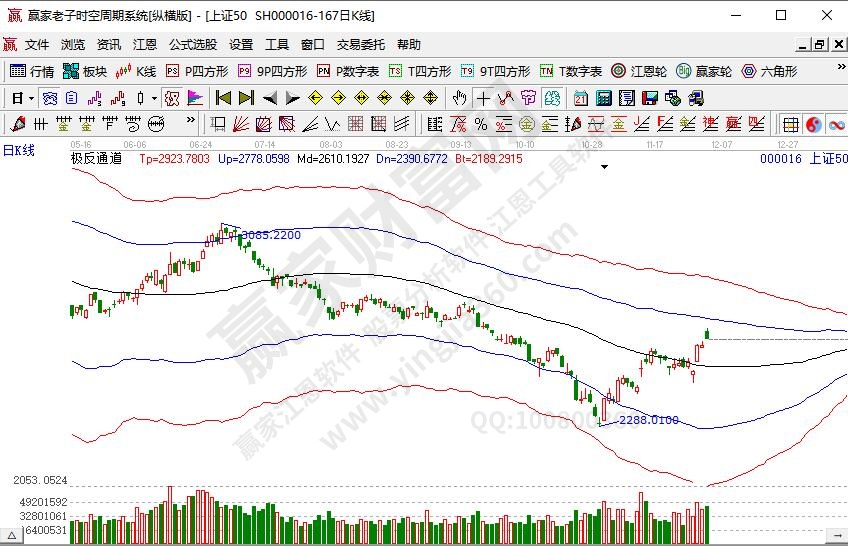848x546 pixels.
Task: Open the 交易委托 menu
Action: point(360,45)
